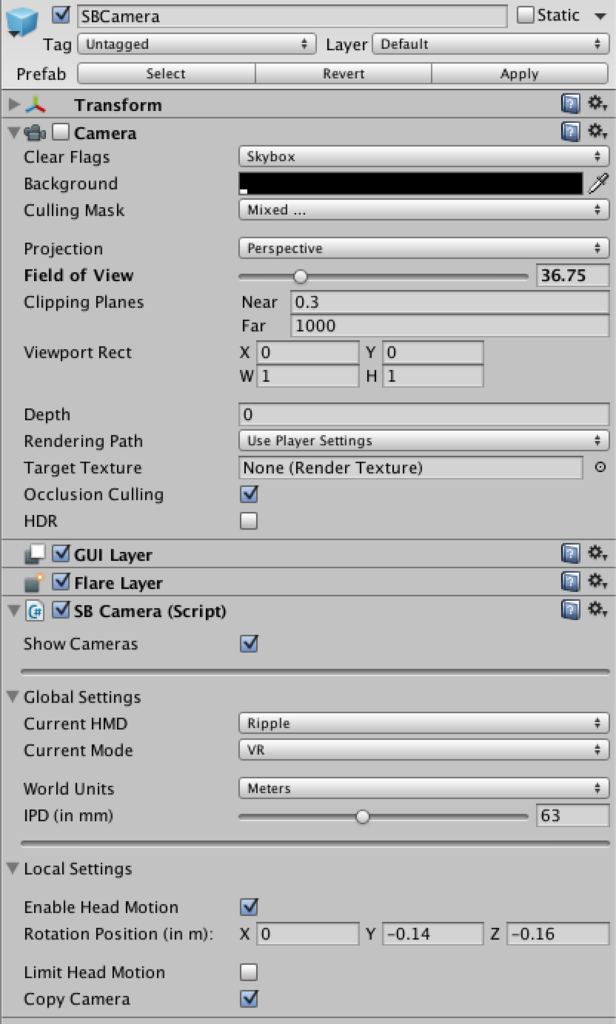Click Rotation Position Y field
Image resolution: width=616 pixels, height=1024 pixels.
tap(433, 934)
